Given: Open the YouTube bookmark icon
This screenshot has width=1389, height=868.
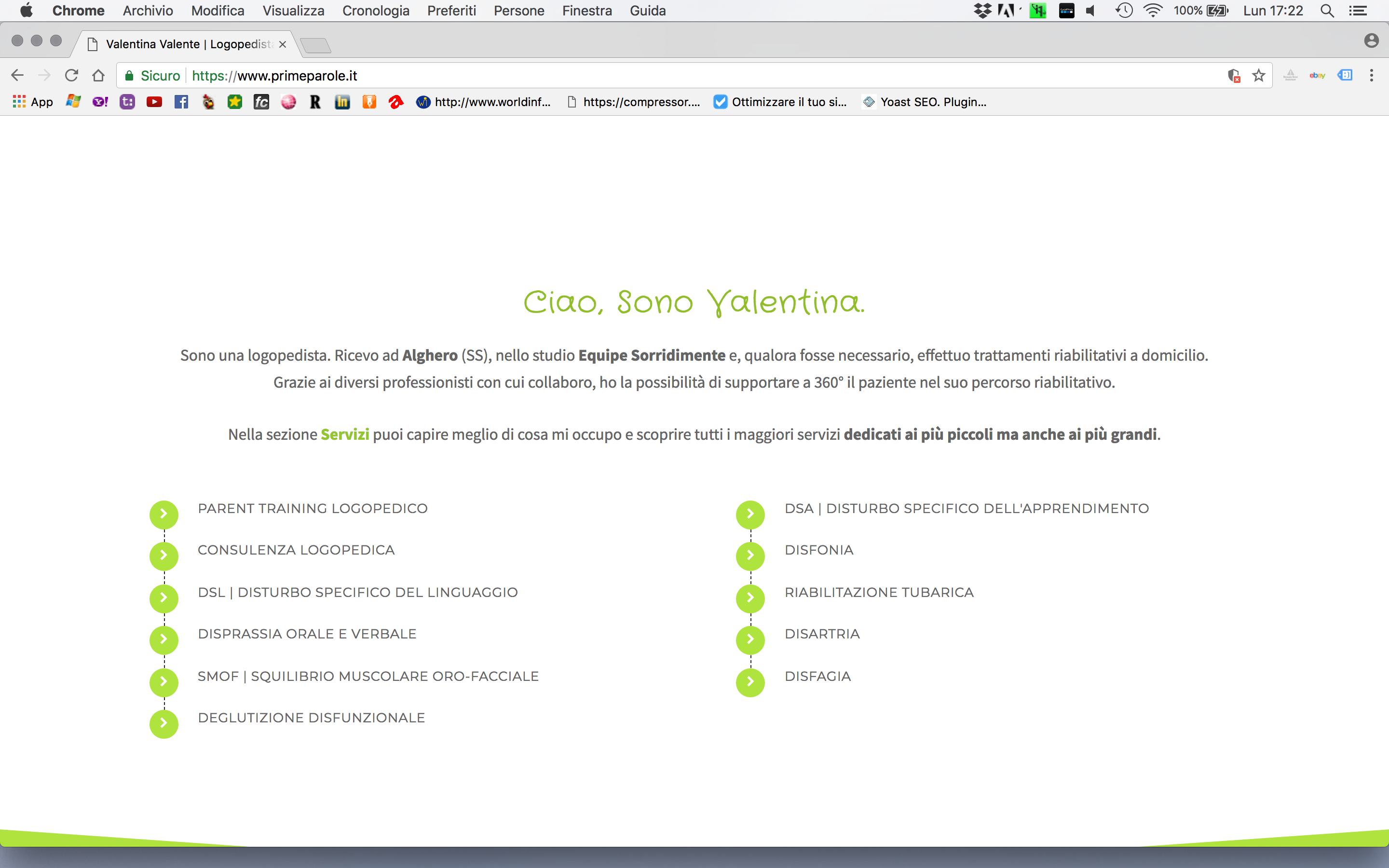Looking at the screenshot, I should point(154,102).
